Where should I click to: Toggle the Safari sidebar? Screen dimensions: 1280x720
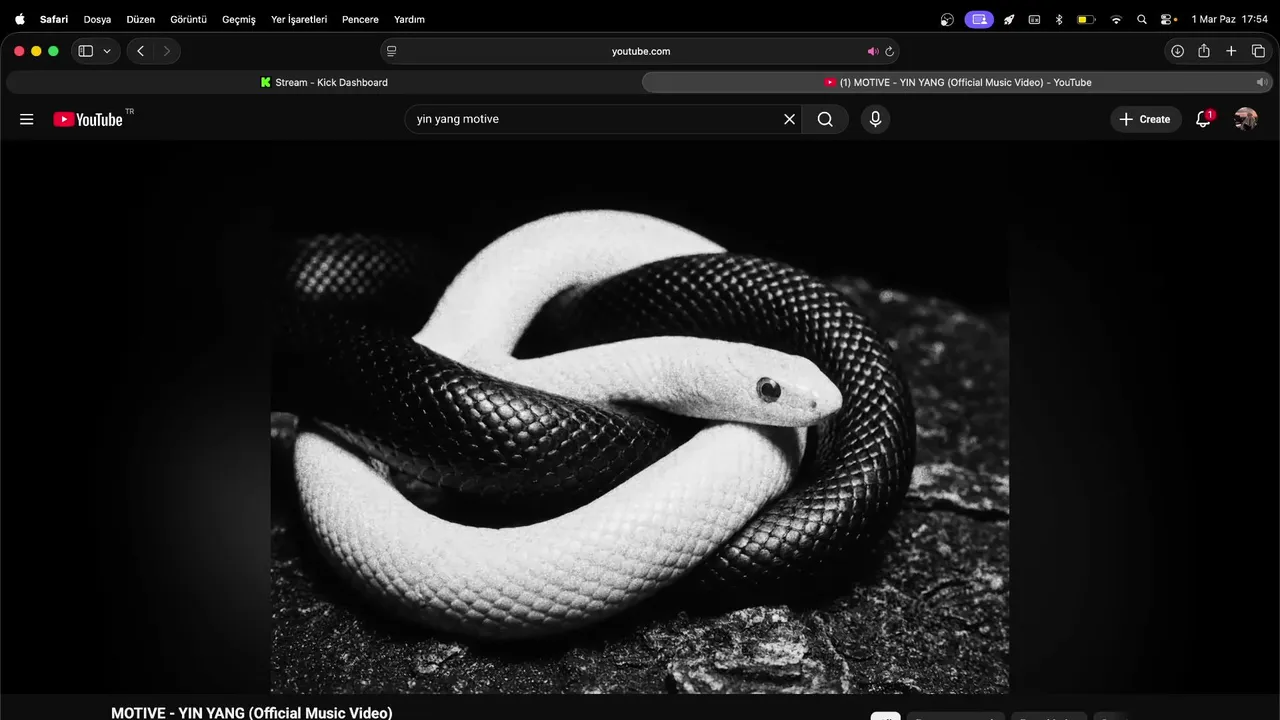[86, 51]
